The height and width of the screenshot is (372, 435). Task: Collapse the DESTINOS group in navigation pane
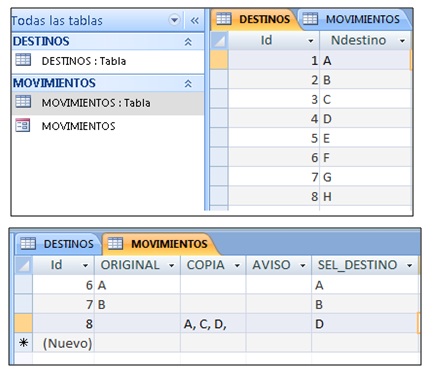coord(188,42)
